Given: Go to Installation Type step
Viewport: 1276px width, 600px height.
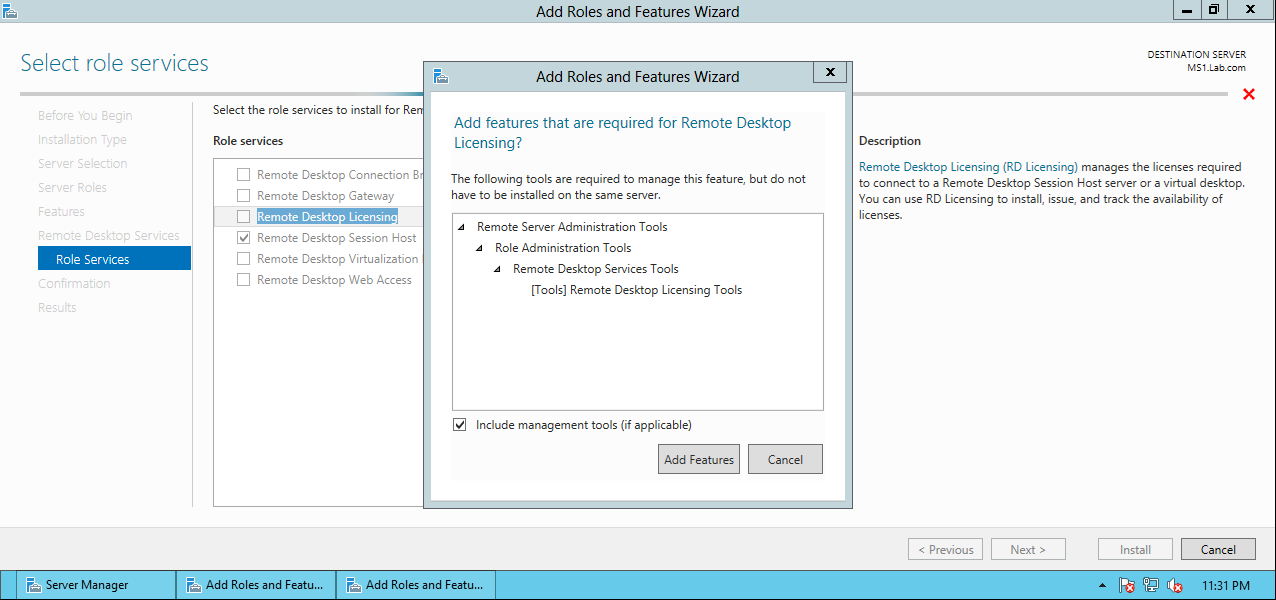Looking at the screenshot, I should coord(82,140).
